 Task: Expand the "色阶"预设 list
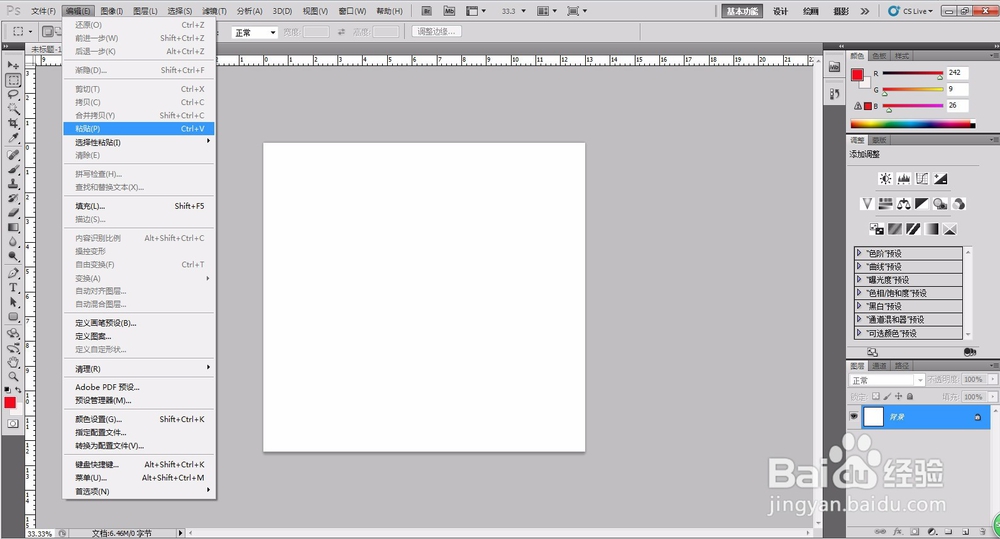pos(859,253)
